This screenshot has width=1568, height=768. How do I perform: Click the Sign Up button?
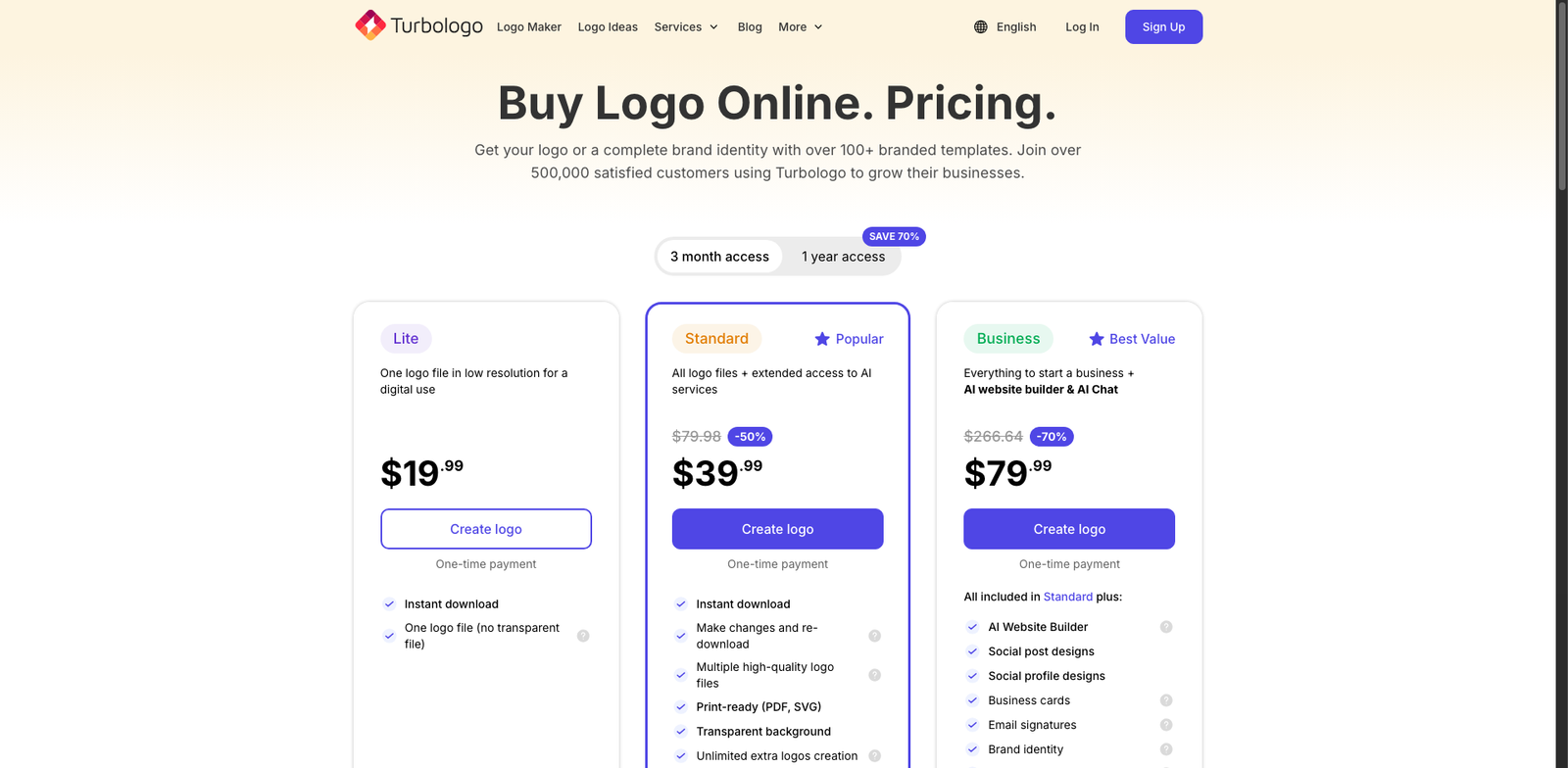point(1163,26)
